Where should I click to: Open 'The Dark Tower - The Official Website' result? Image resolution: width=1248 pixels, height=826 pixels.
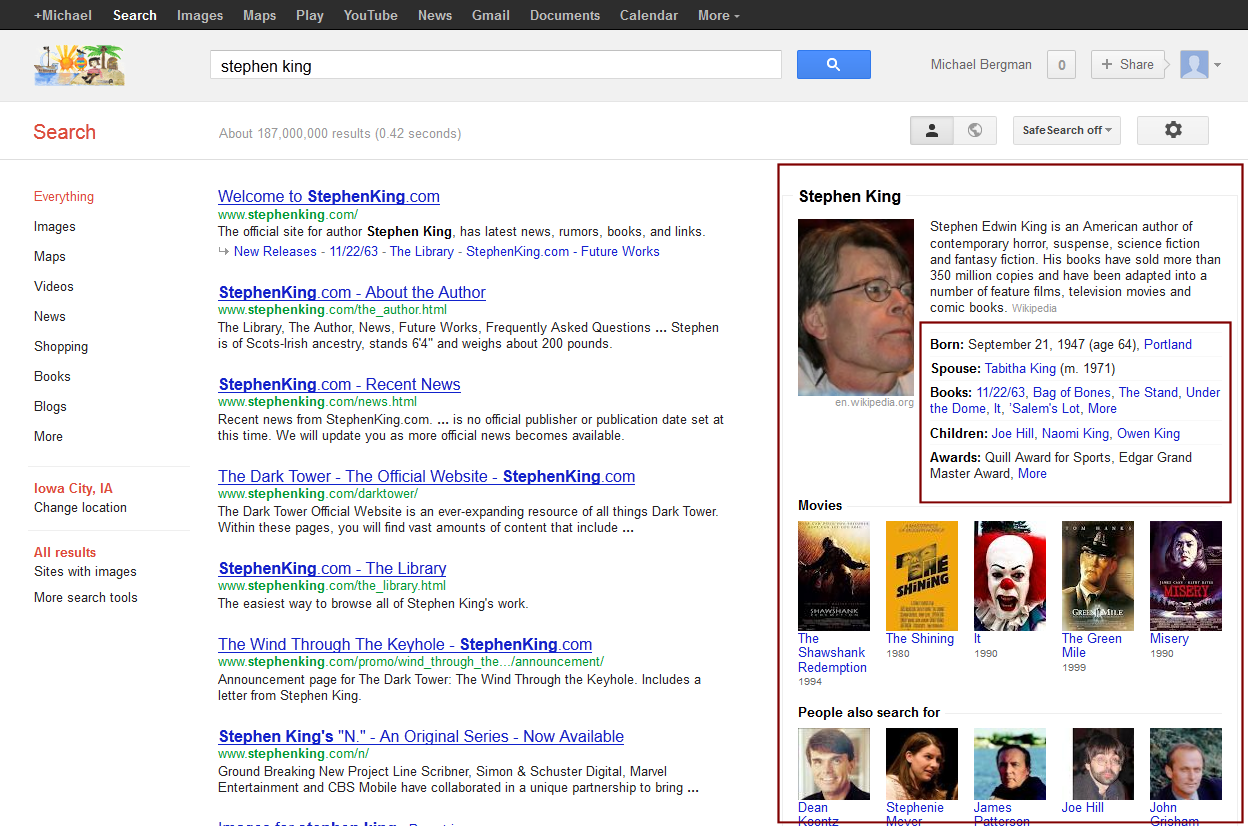tap(427, 477)
